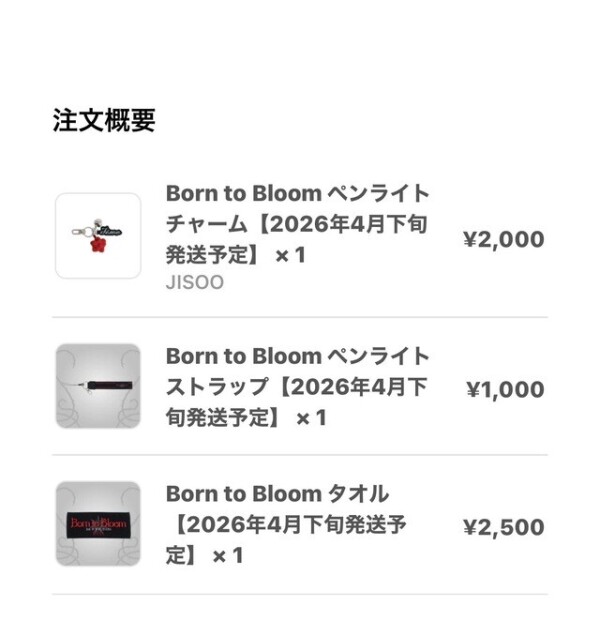Click the 注文概要 order summary heading
The width and height of the screenshot is (600, 621).
tap(104, 122)
